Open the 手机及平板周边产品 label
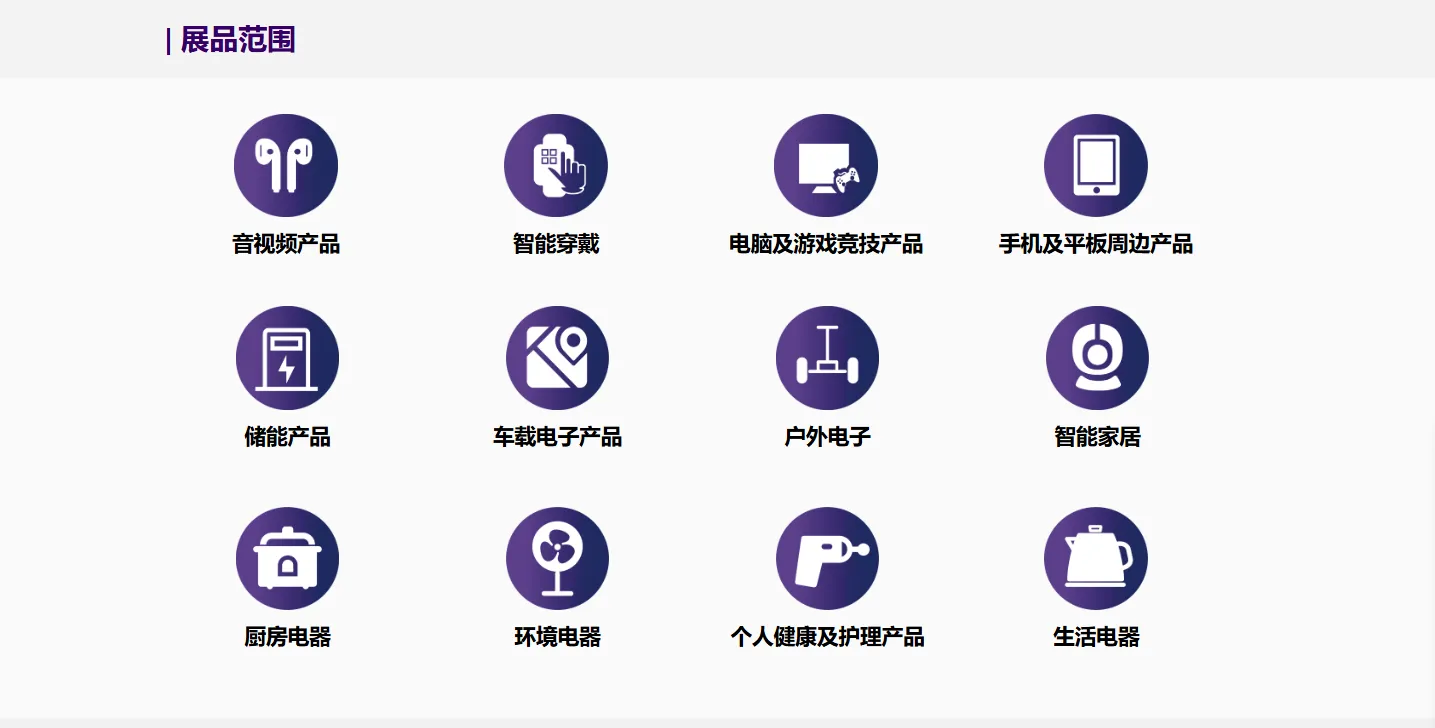This screenshot has width=1435, height=728. pos(1096,244)
